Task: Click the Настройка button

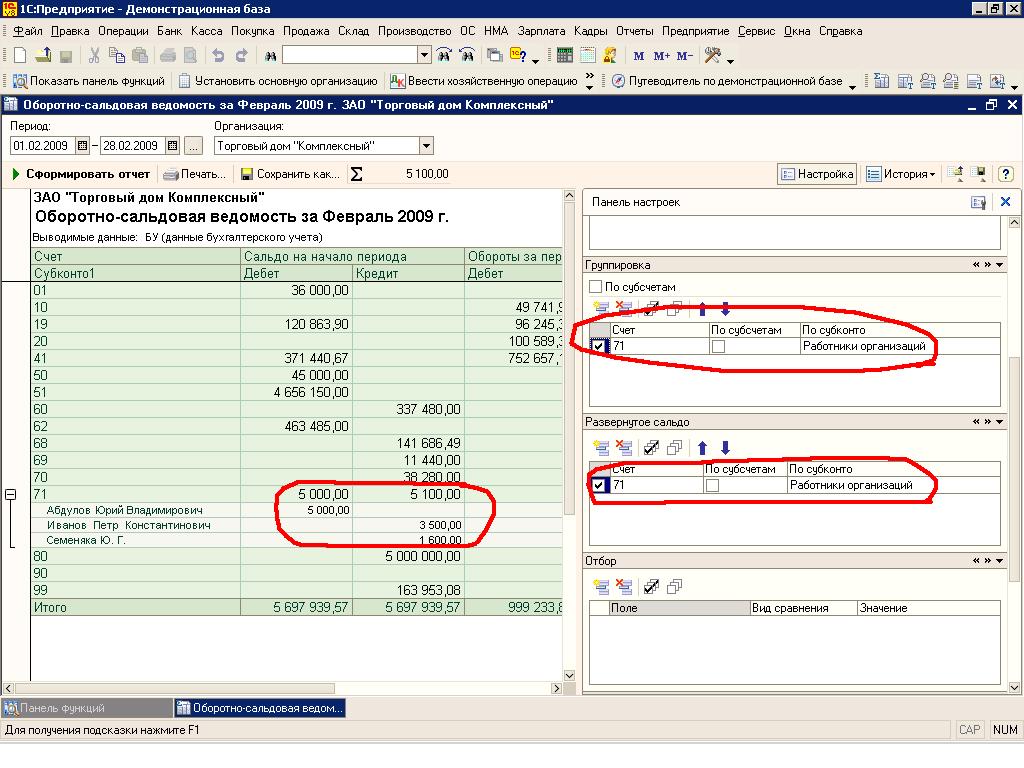Action: pyautogui.click(x=818, y=174)
